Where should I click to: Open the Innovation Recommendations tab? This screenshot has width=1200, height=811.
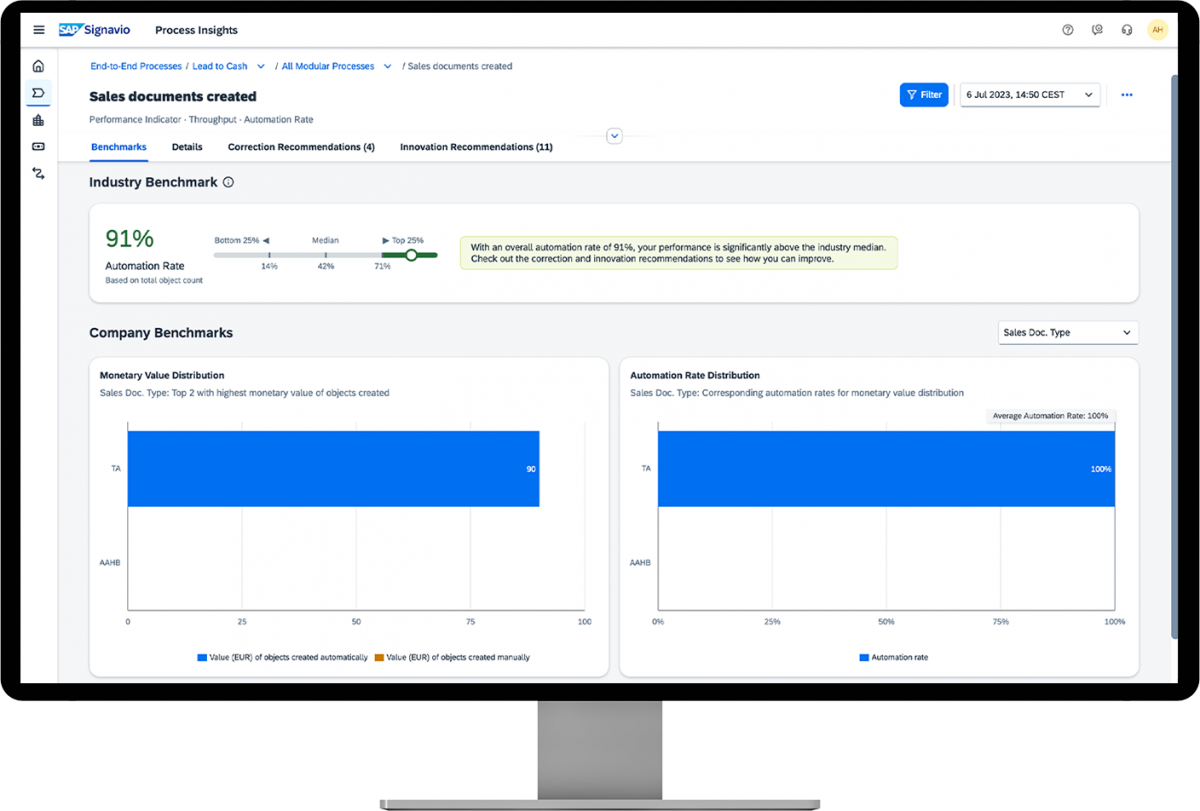coord(476,146)
